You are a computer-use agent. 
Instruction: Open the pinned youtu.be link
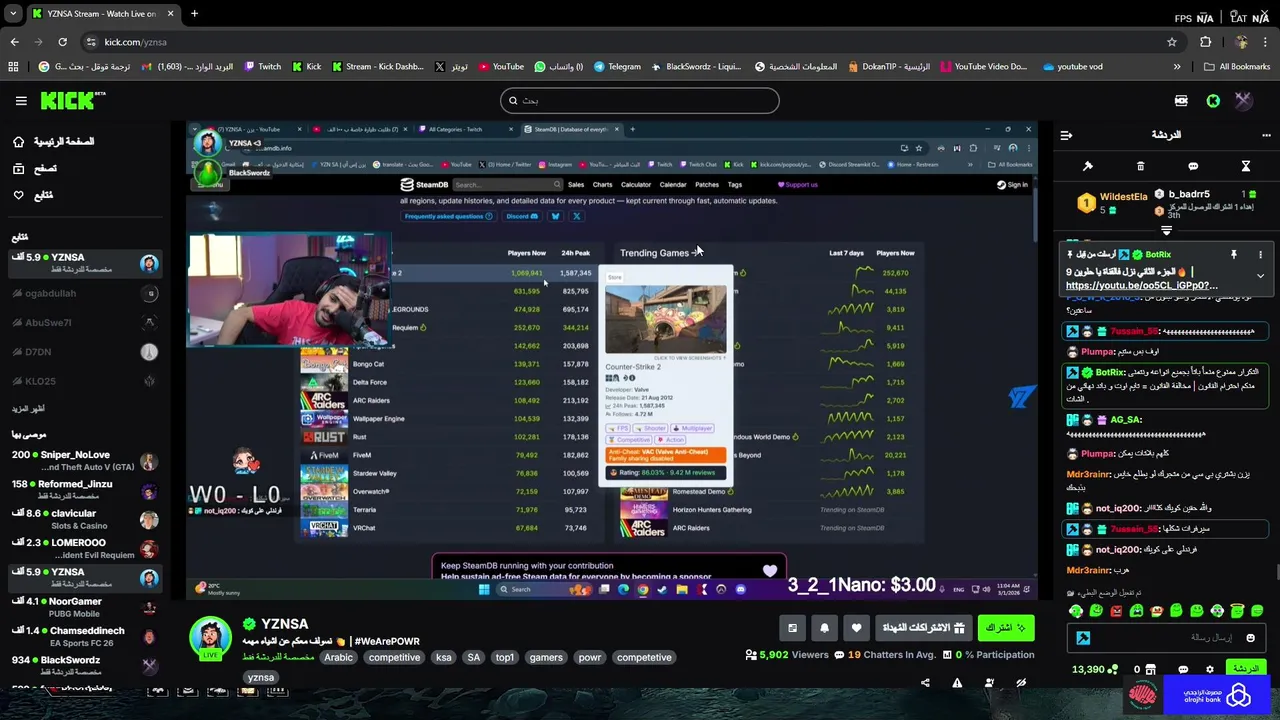(x=1141, y=286)
